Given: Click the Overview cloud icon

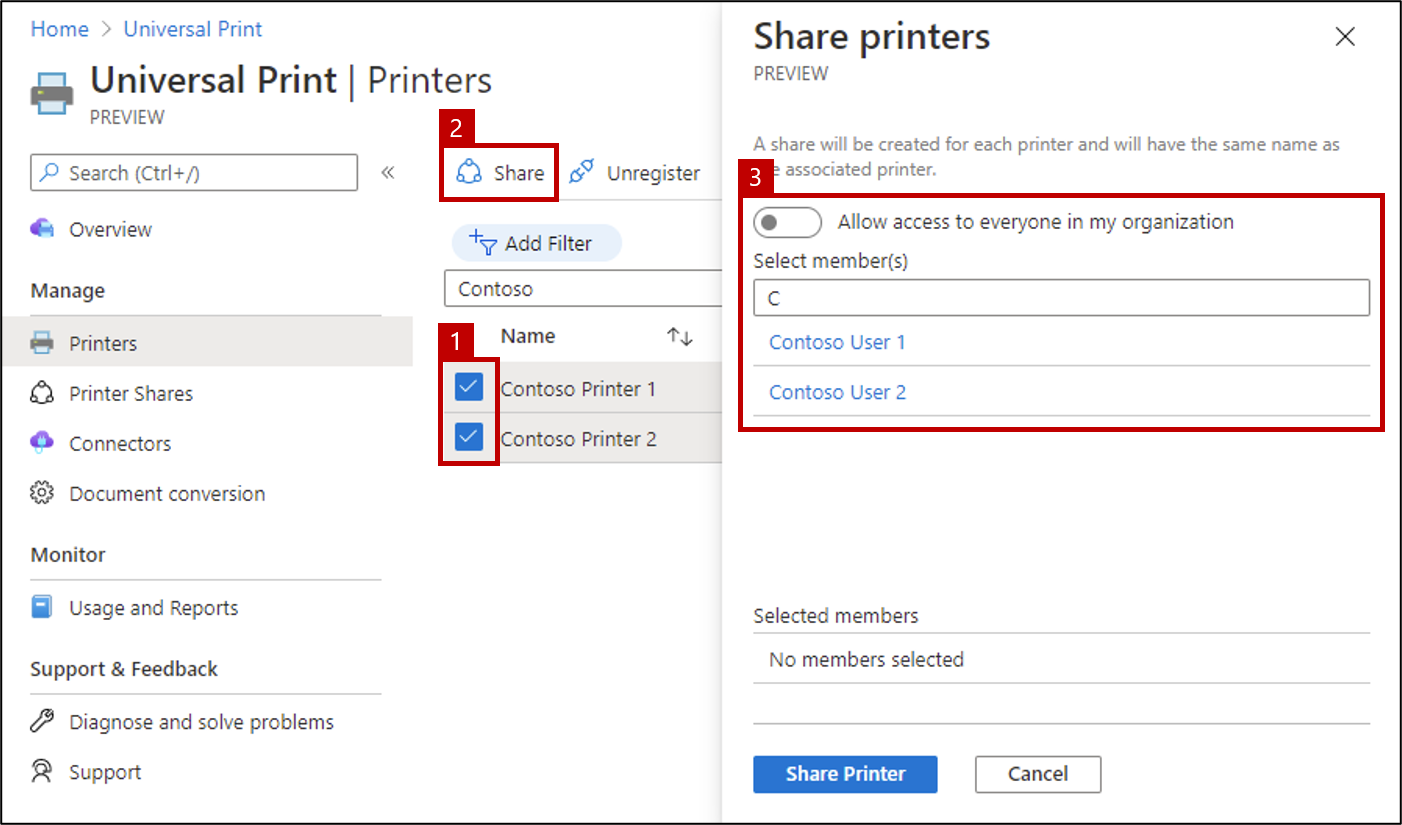Looking at the screenshot, I should [x=42, y=229].
